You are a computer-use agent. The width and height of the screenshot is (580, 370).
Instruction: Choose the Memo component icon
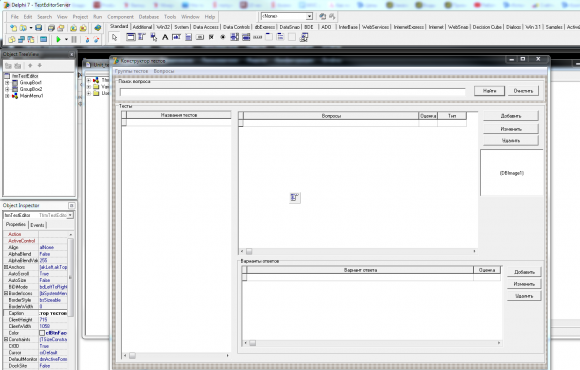click(188, 37)
